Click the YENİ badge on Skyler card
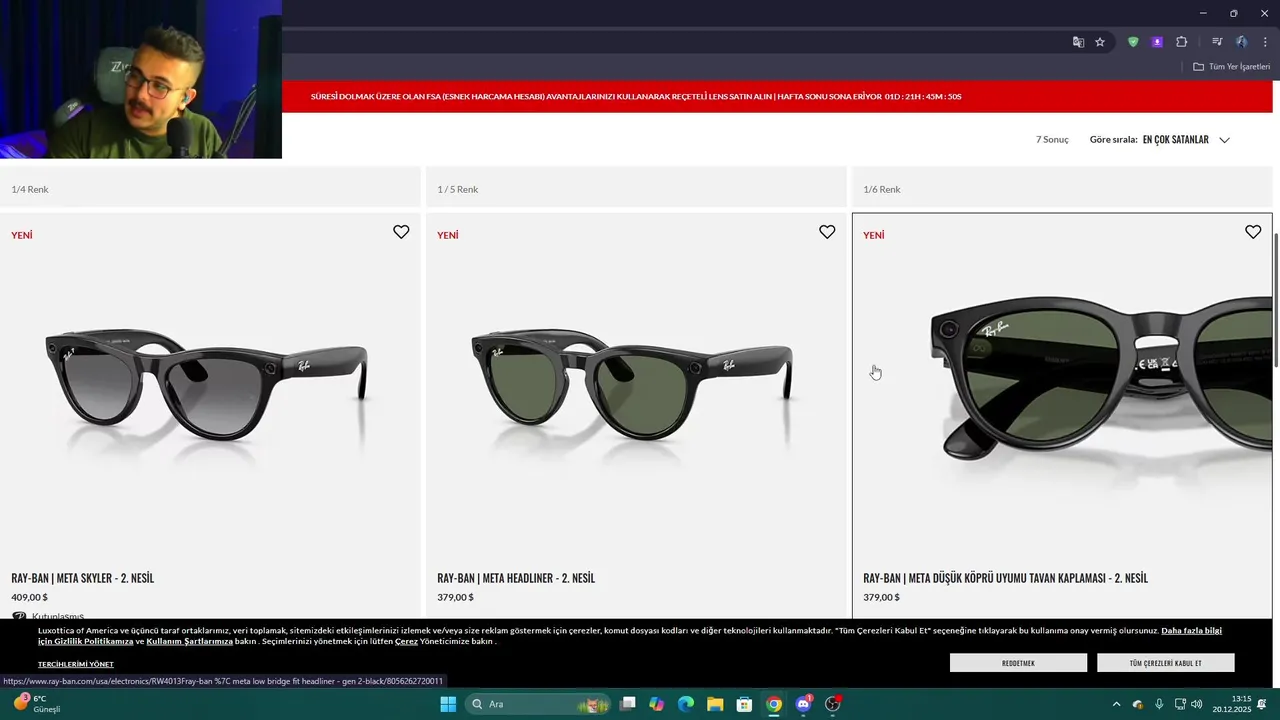 pyautogui.click(x=22, y=235)
